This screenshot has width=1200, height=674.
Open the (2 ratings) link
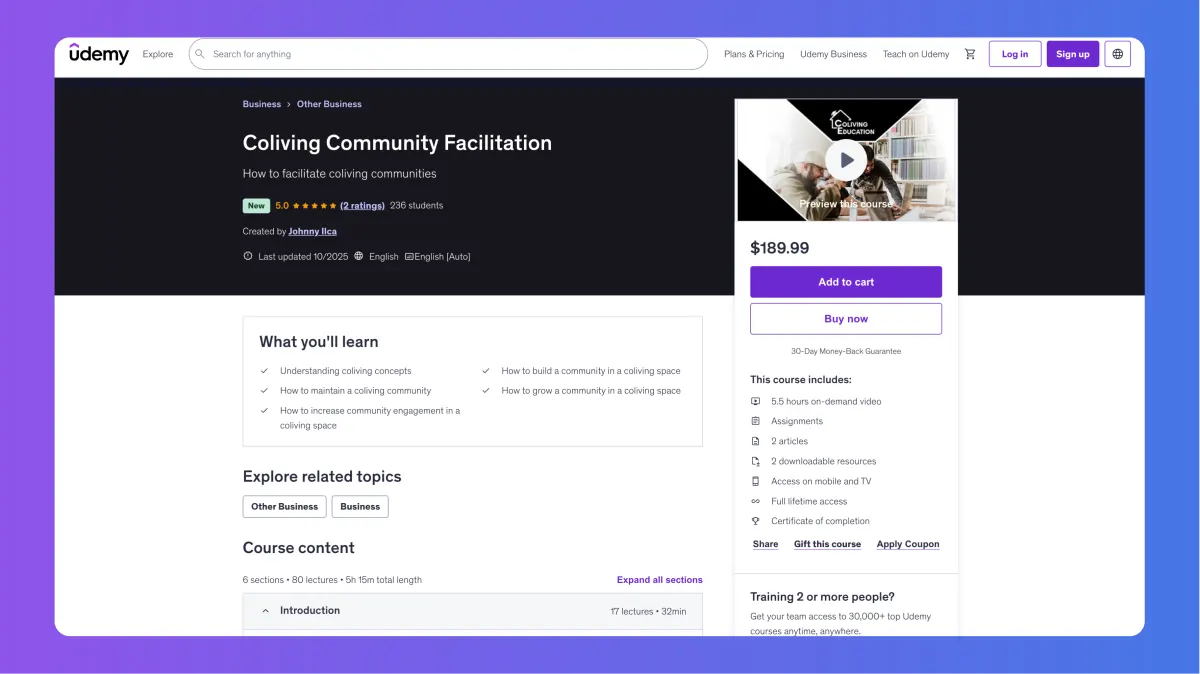click(362, 205)
